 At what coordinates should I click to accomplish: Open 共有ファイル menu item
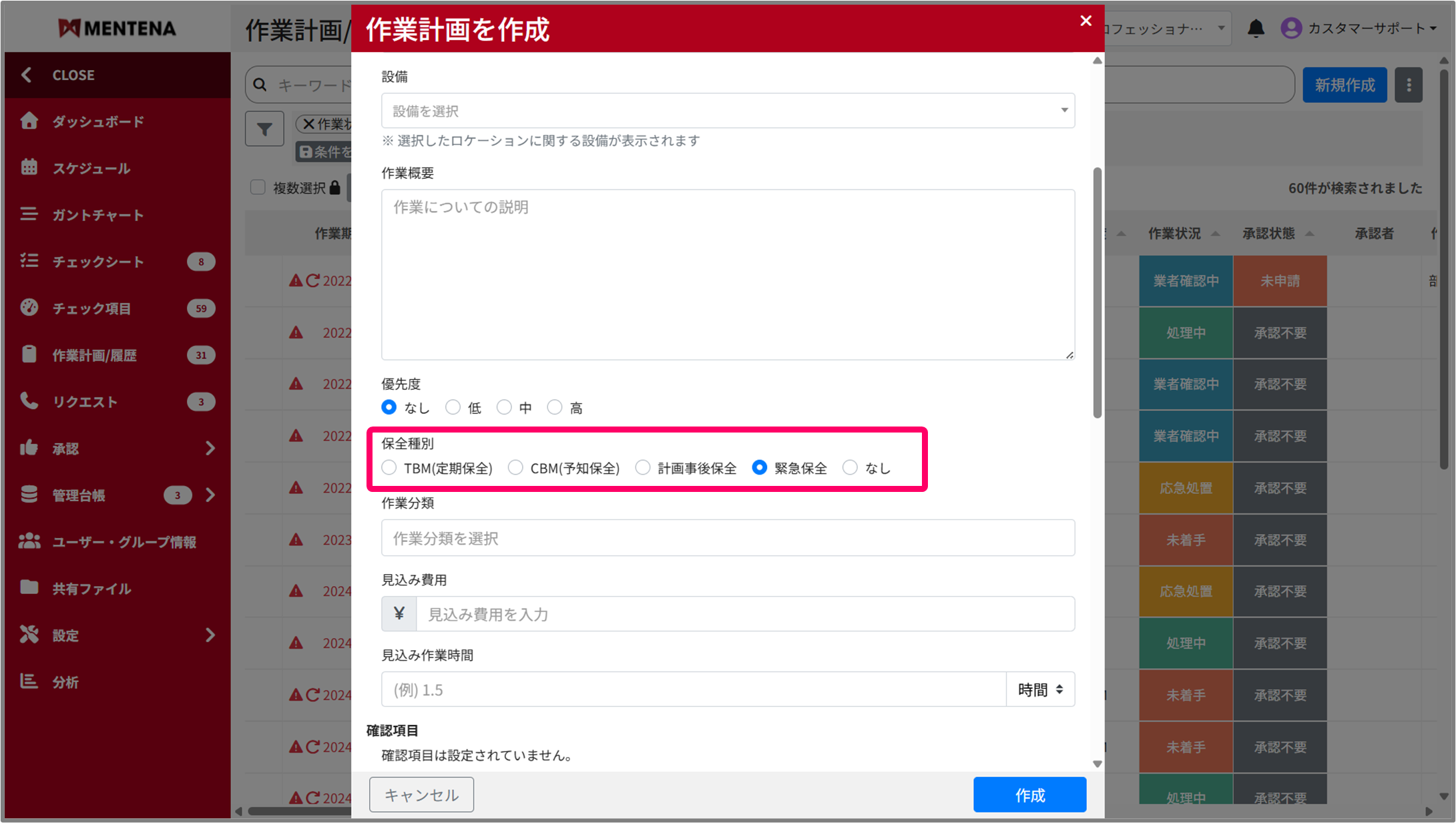[91, 588]
